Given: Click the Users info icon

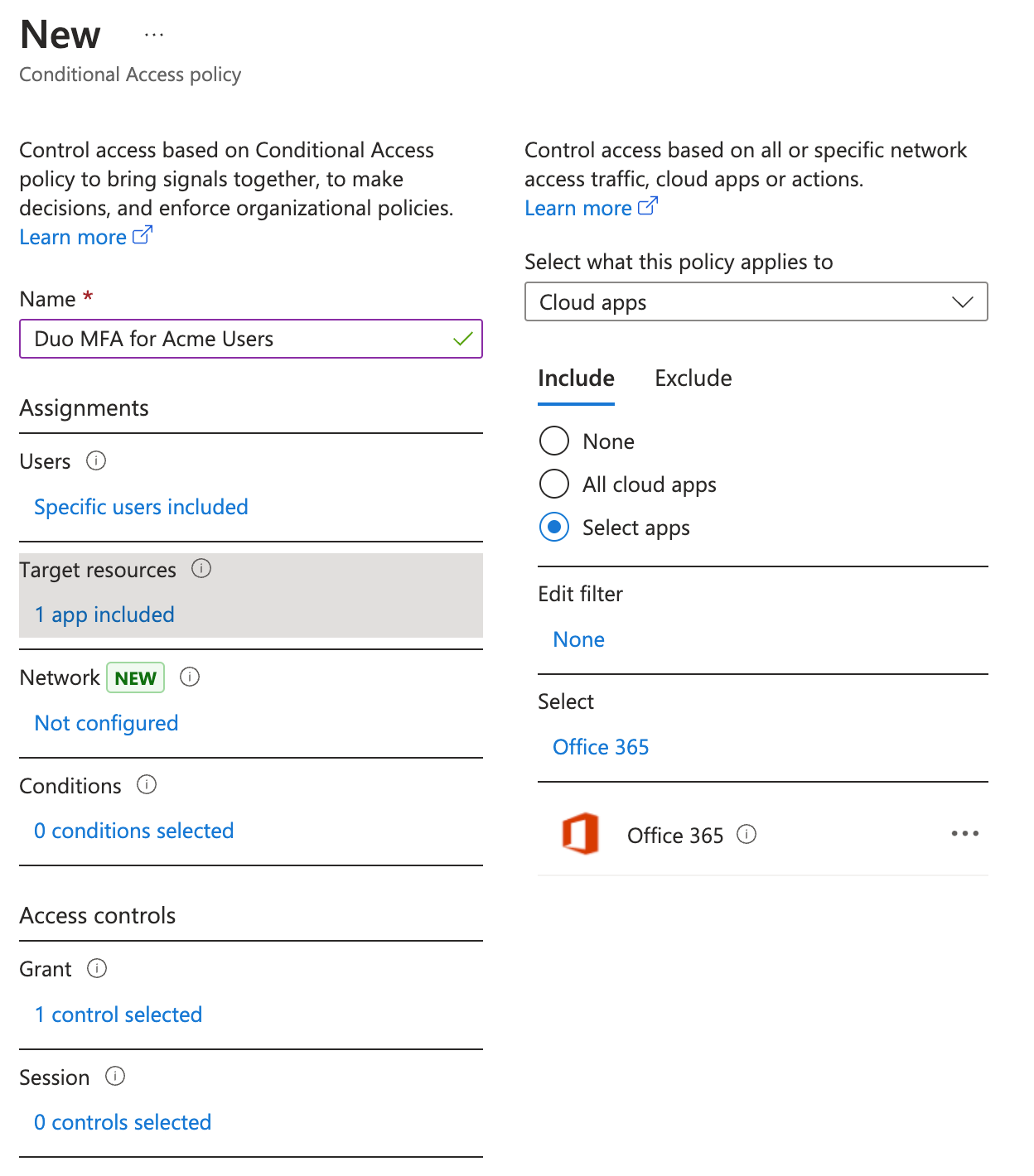Looking at the screenshot, I should click(96, 461).
